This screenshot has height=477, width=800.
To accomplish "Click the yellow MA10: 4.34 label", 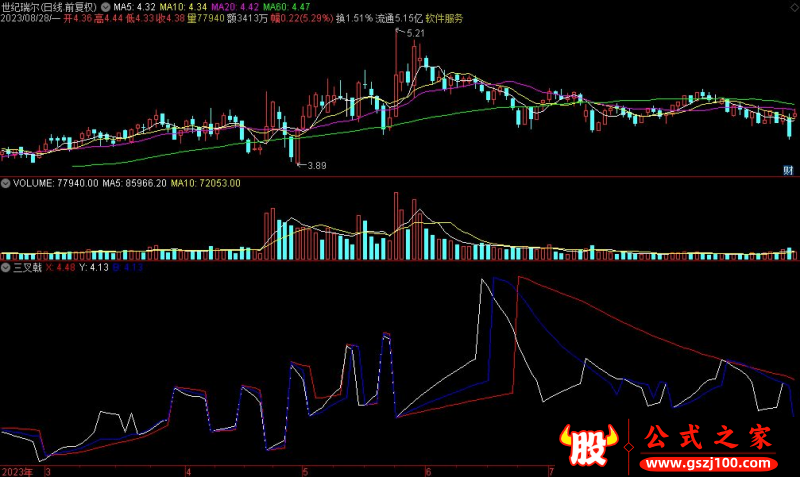I will 183,7.
